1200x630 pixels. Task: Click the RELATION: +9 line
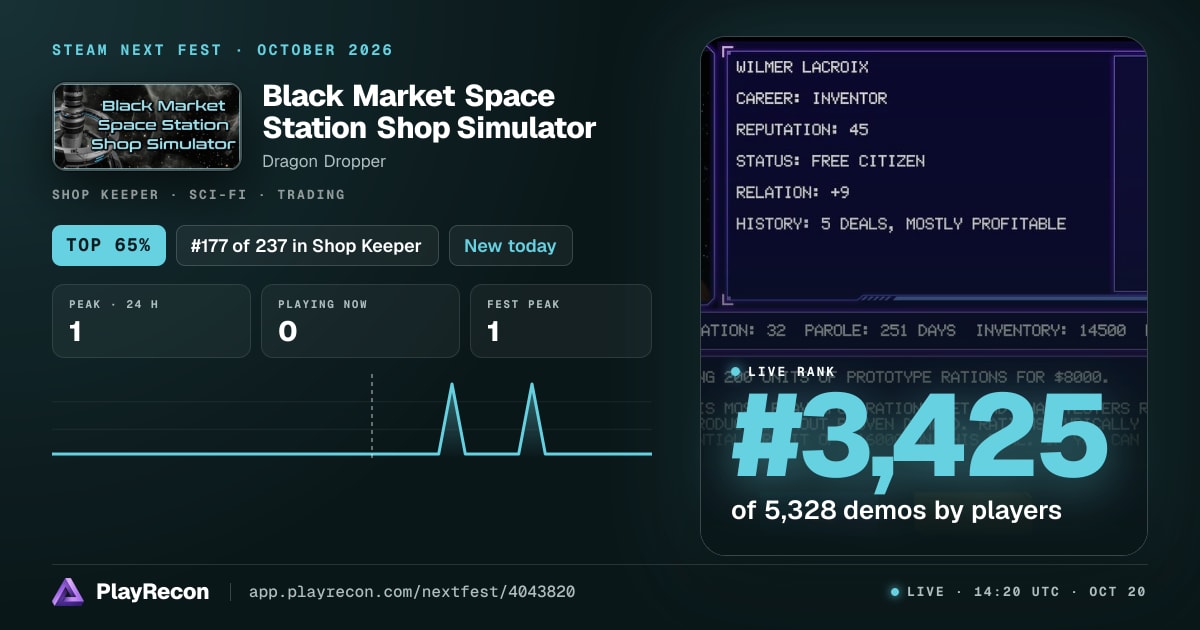(792, 192)
